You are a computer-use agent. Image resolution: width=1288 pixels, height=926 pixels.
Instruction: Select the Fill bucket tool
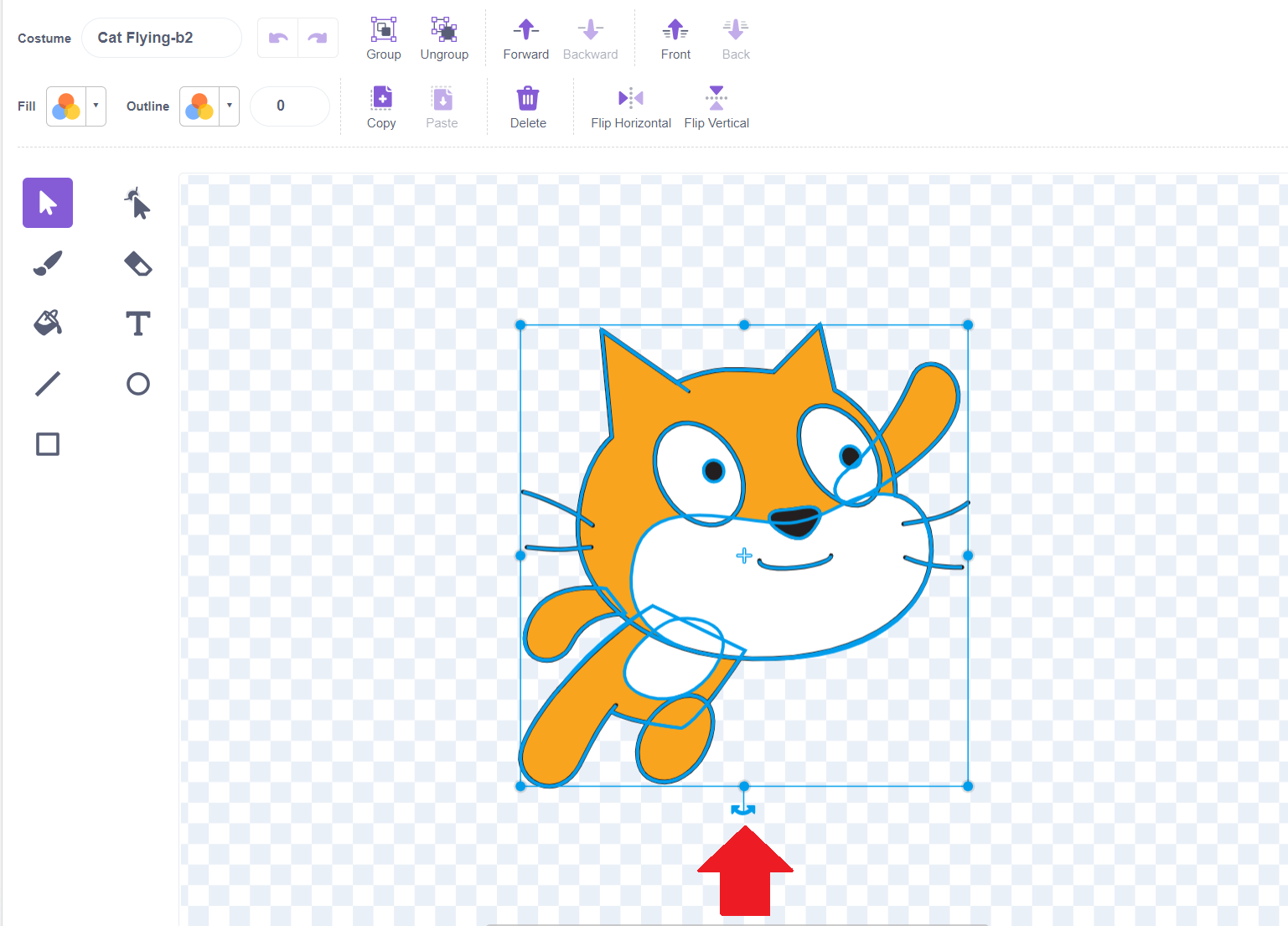click(48, 323)
